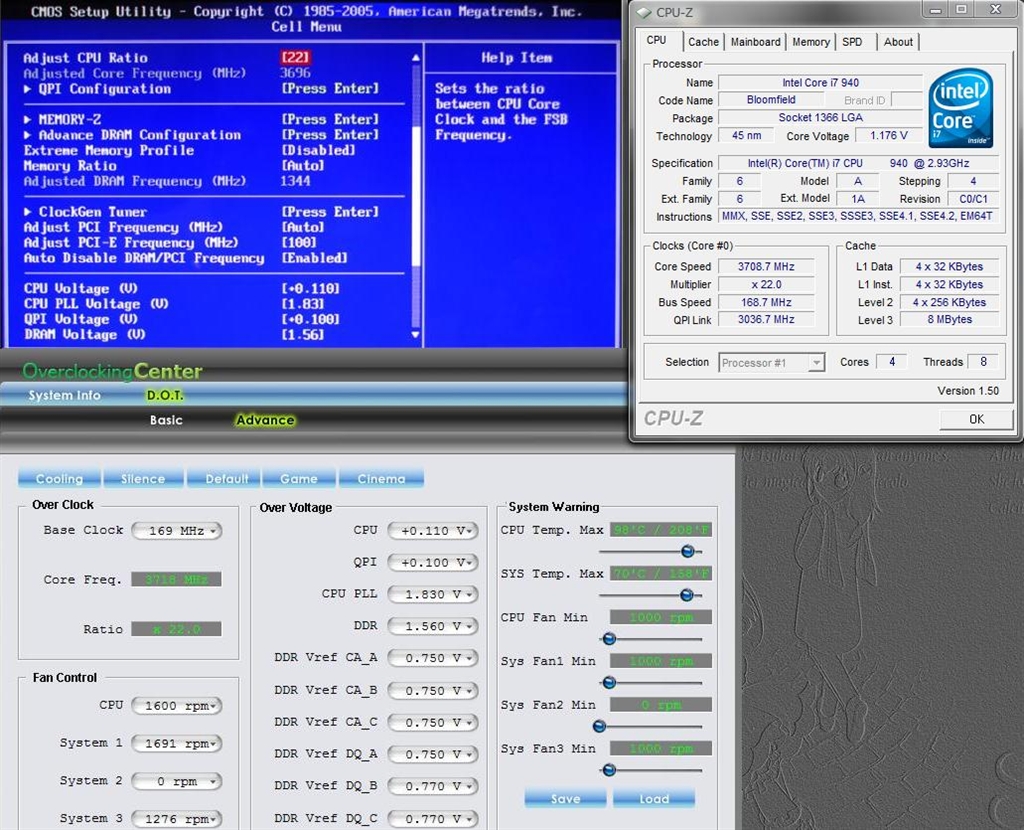
Task: Click the Core Freq. 3718 MHz readout
Action: tap(176, 579)
